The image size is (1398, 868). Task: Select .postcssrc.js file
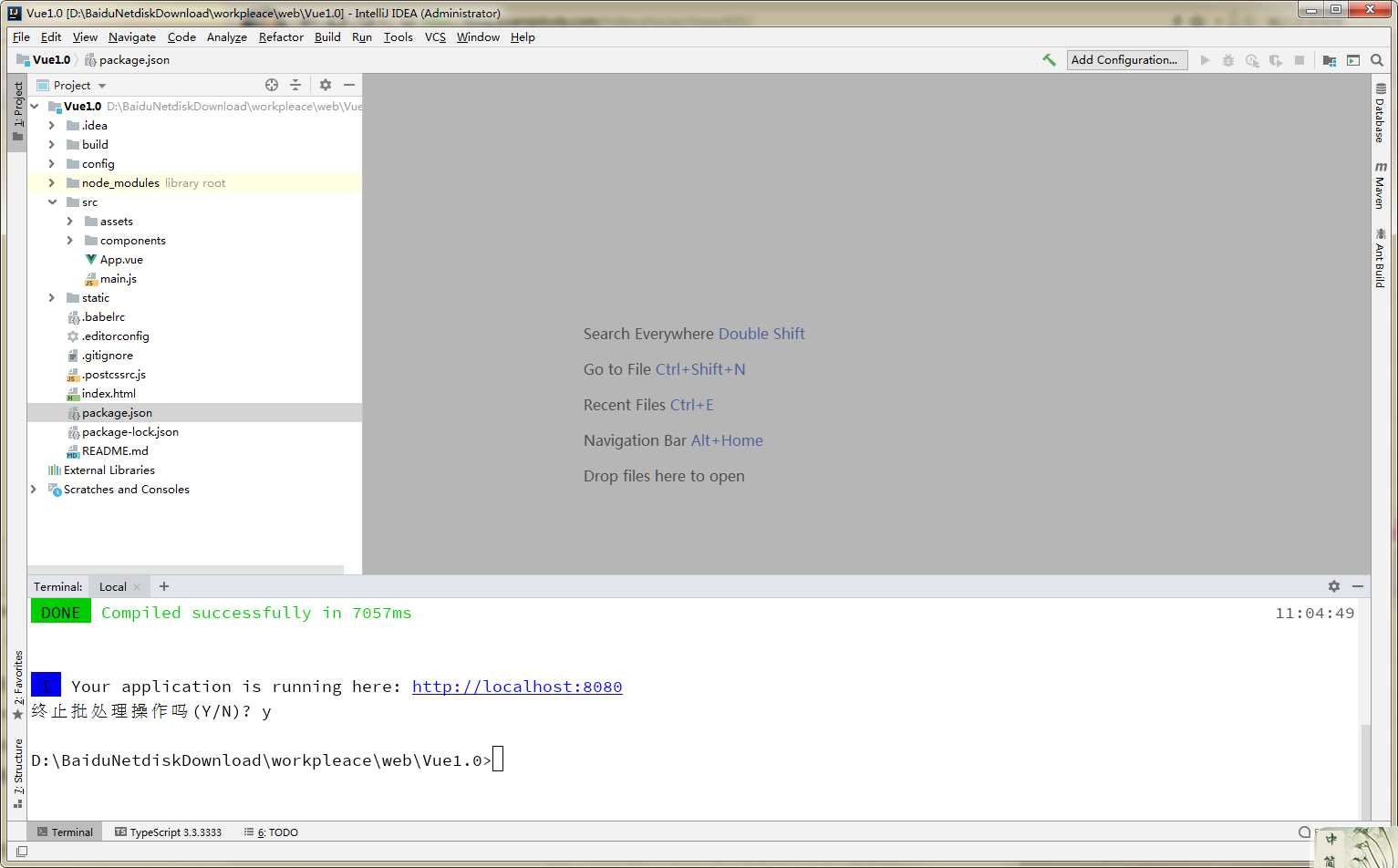coord(113,375)
